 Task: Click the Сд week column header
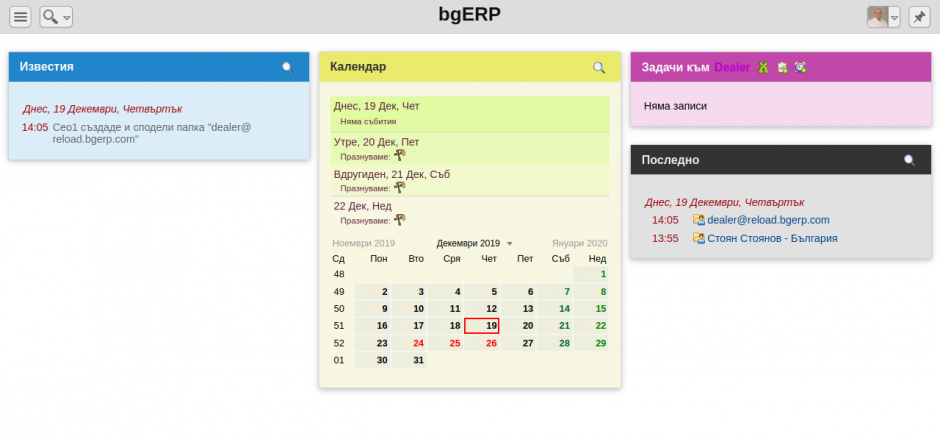(339, 259)
